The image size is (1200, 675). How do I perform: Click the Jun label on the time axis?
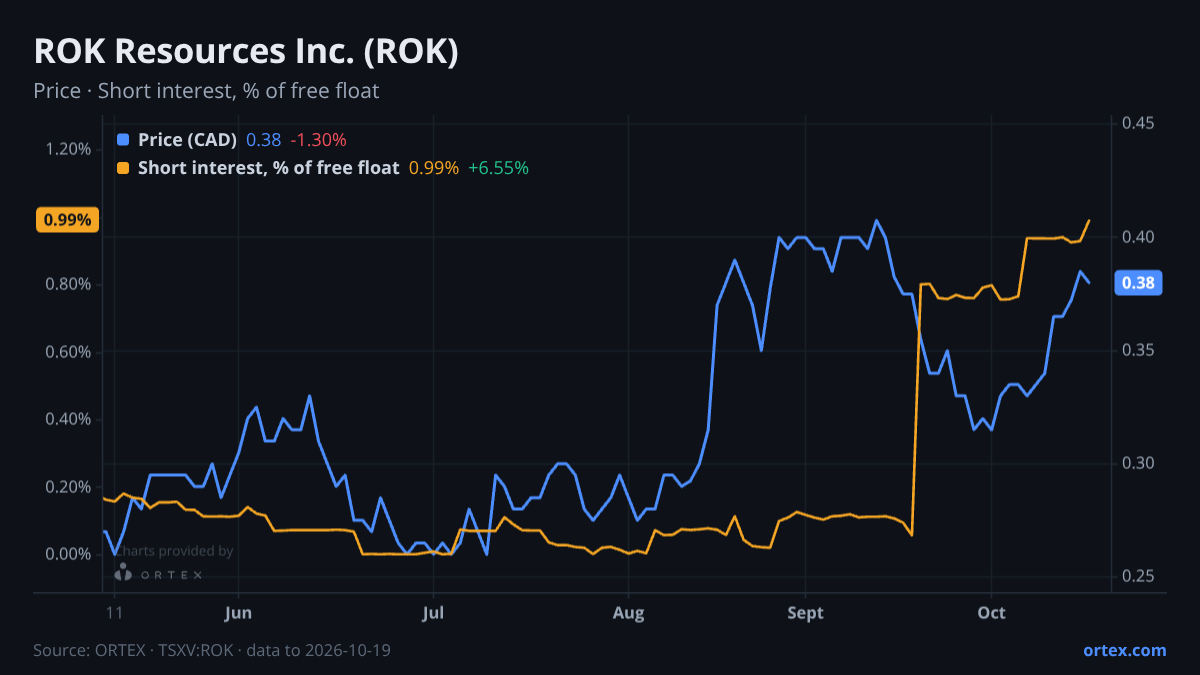pos(238,613)
